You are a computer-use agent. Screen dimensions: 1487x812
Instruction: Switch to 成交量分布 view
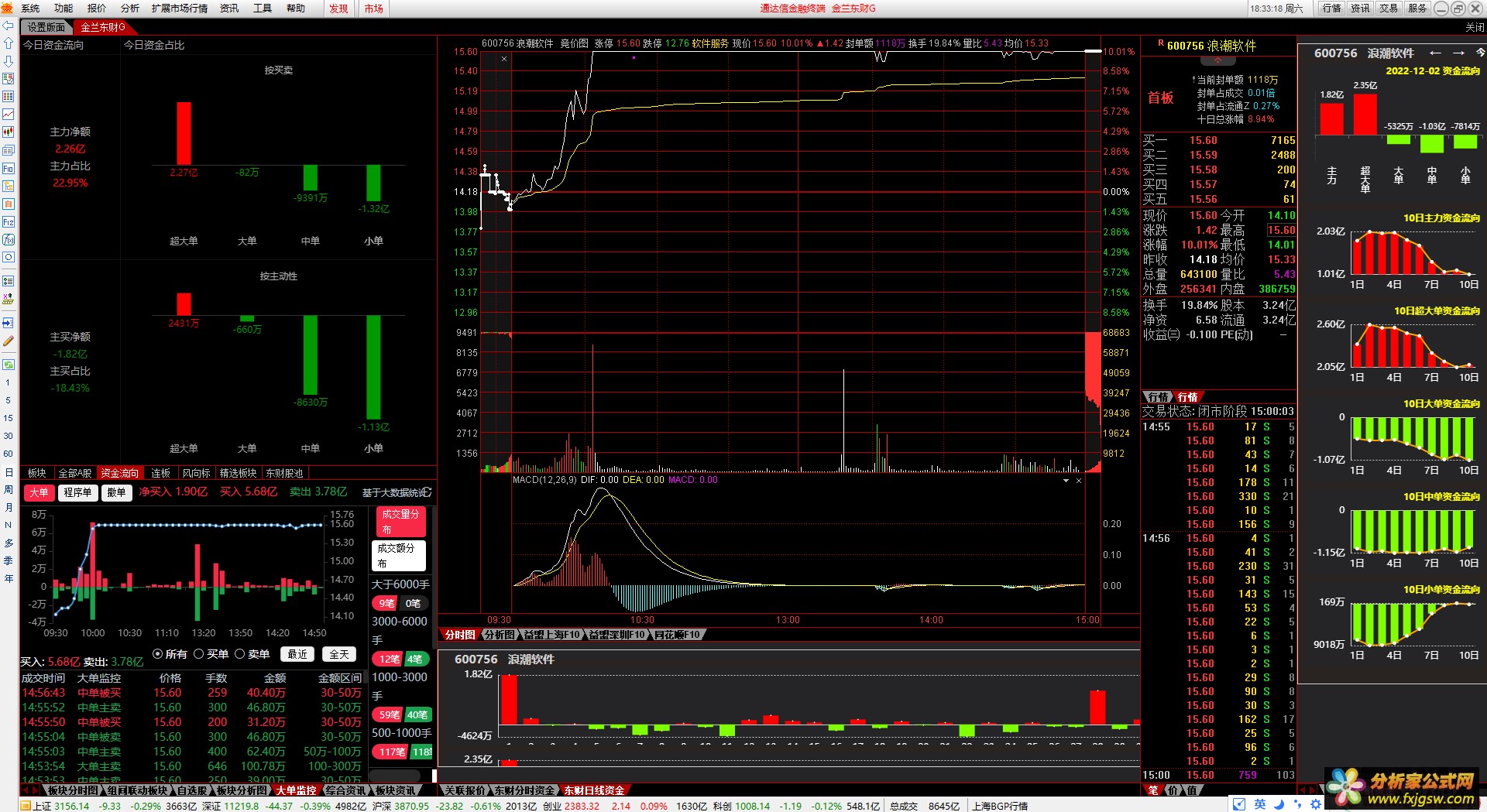click(x=400, y=522)
